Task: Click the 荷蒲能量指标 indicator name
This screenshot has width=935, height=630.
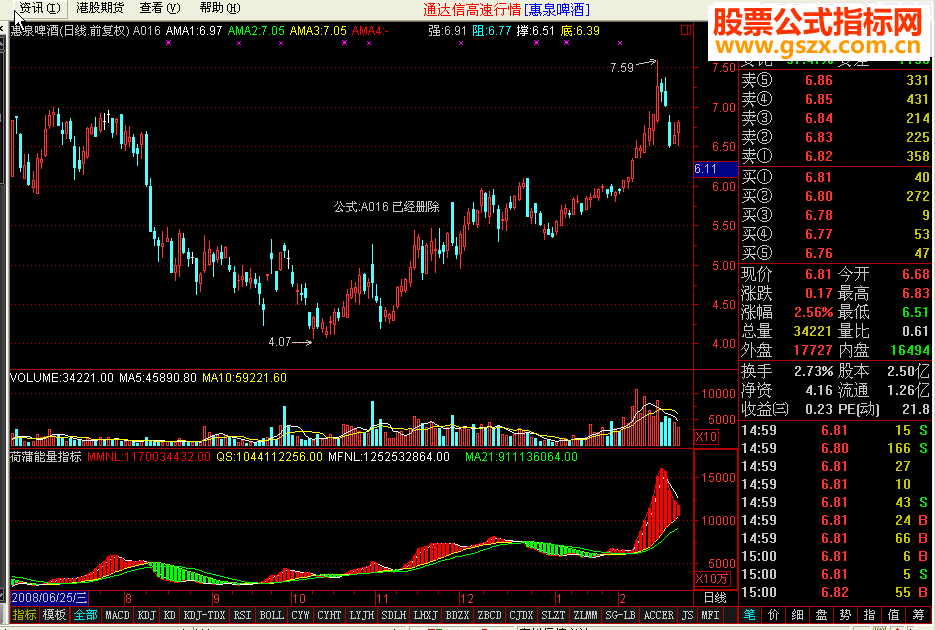Action: coord(46,457)
